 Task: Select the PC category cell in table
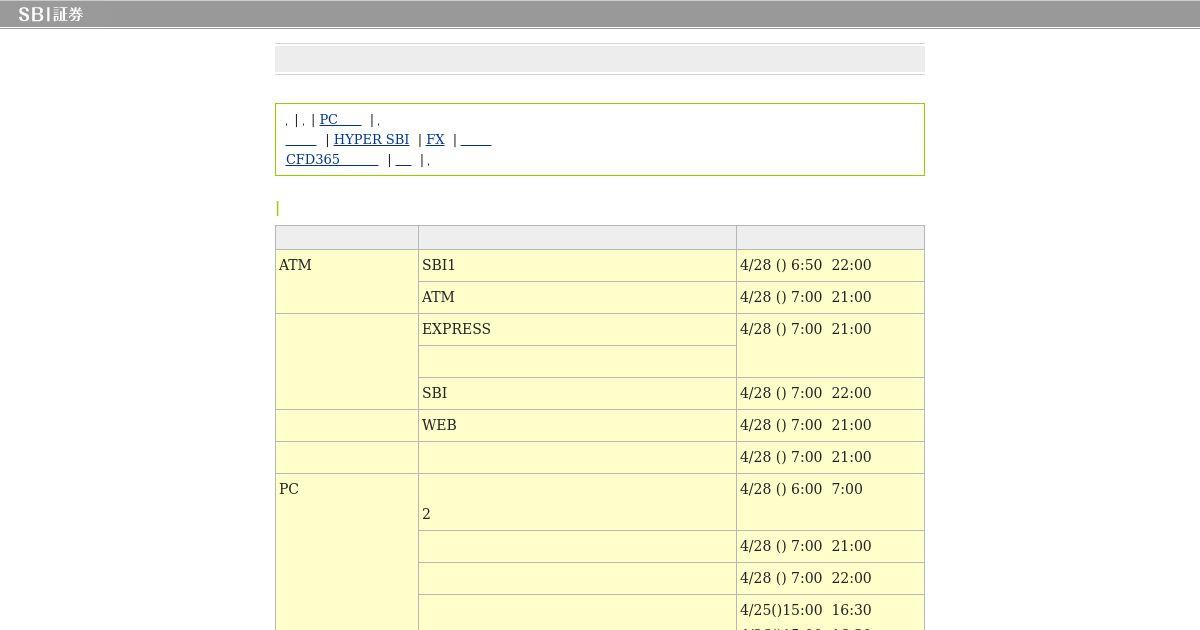pyautogui.click(x=347, y=552)
